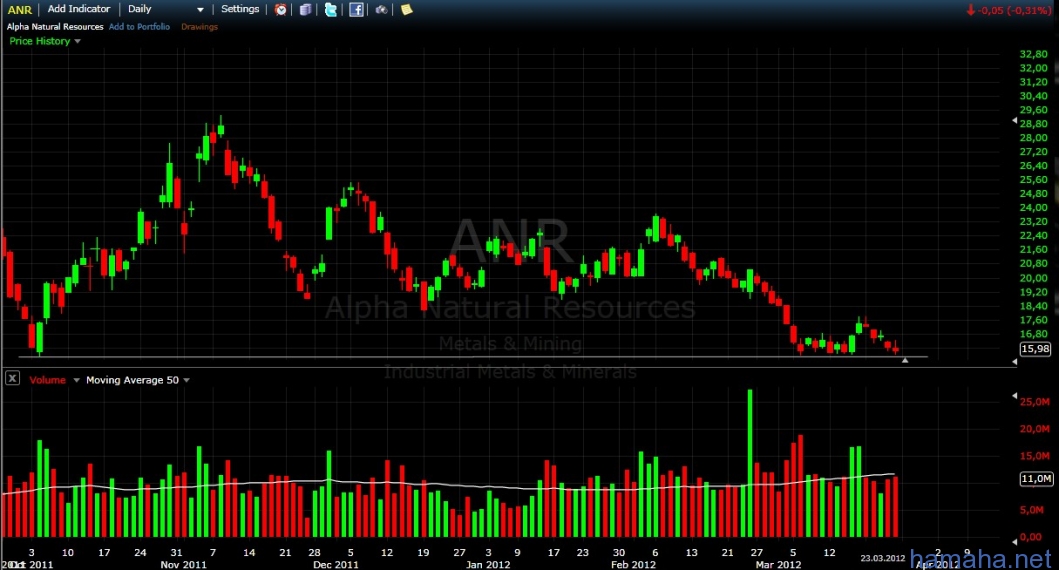Click the 15,0M volume axis label
Screen dimensions: 1059x570
[1035, 456]
